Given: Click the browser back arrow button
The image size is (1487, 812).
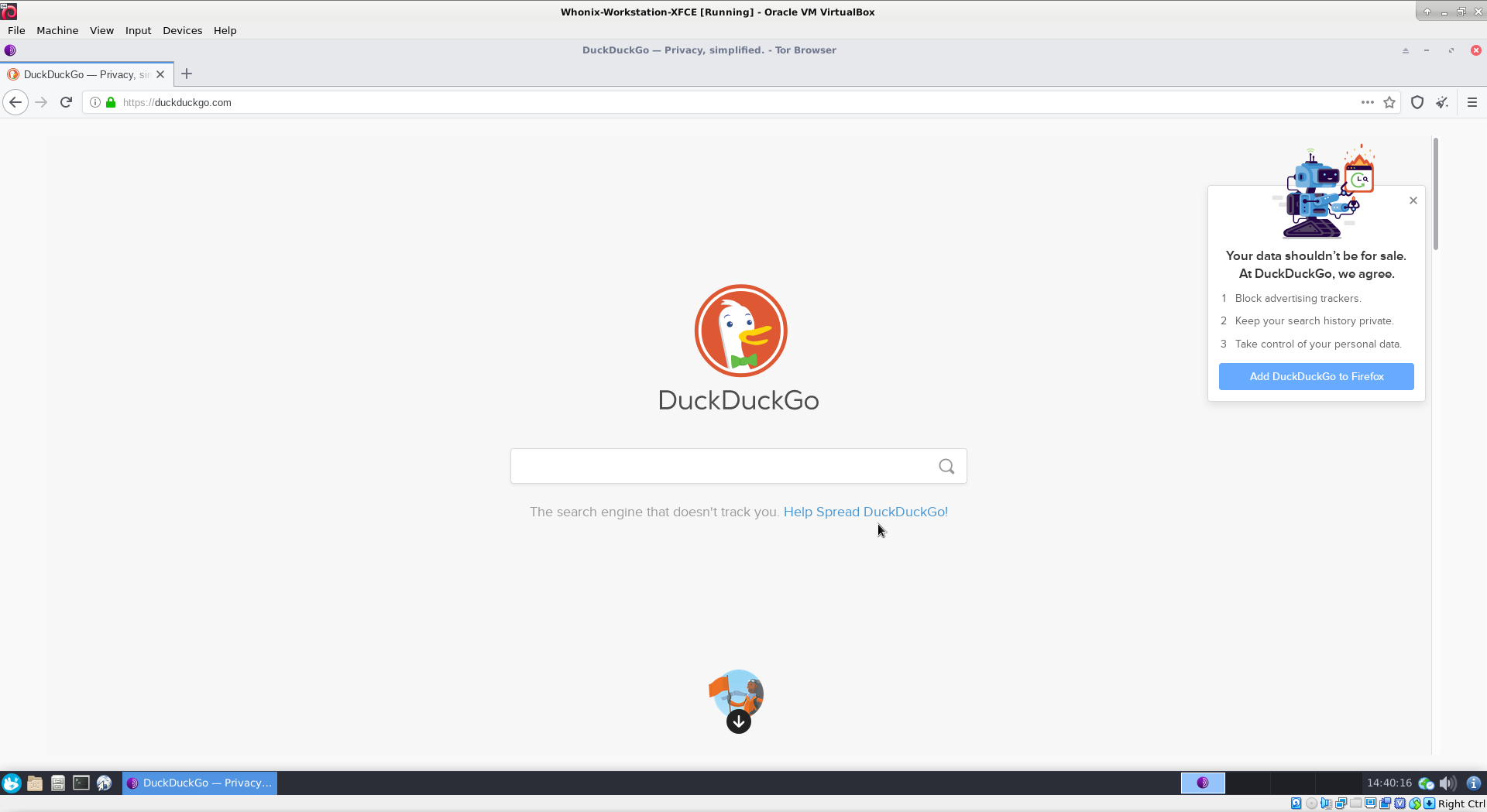Looking at the screenshot, I should pyautogui.click(x=15, y=102).
